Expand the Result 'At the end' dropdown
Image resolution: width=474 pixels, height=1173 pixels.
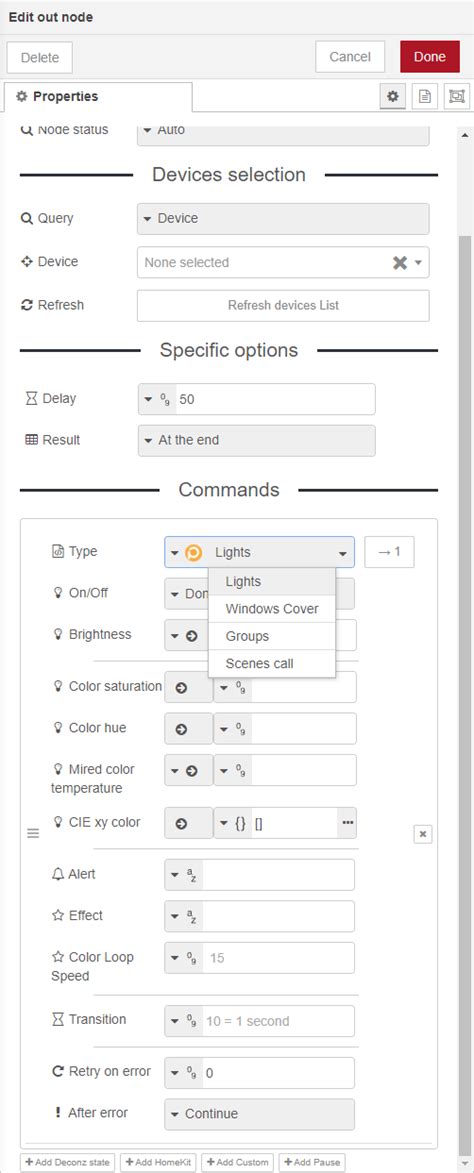coord(256,441)
